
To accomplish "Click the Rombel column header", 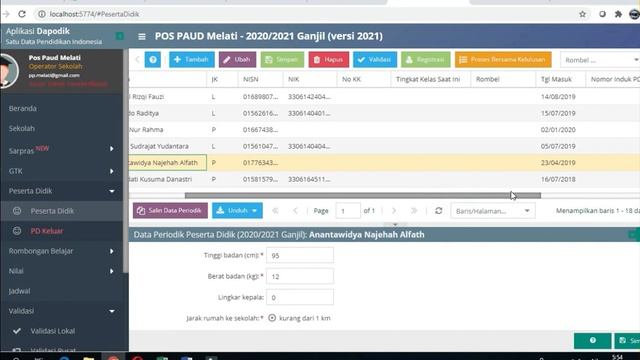I will coord(503,79).
